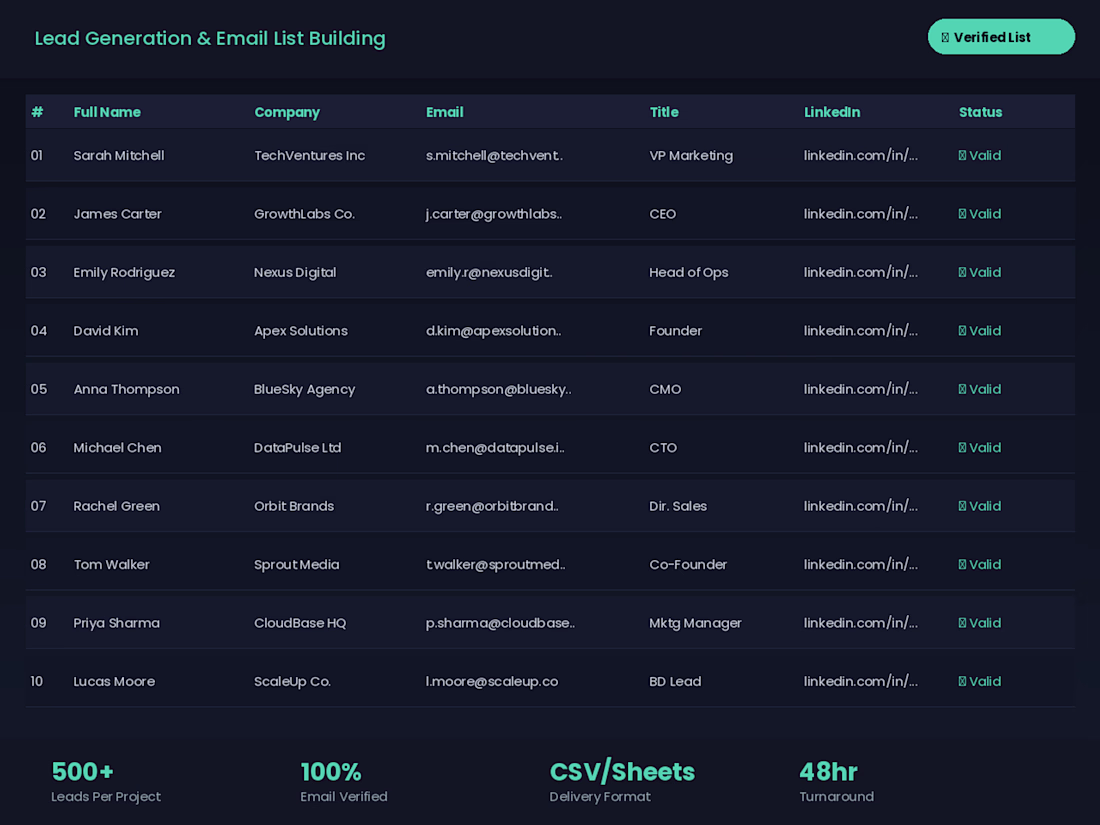Click the s.mitchell@techvent.. email cell

(494, 156)
